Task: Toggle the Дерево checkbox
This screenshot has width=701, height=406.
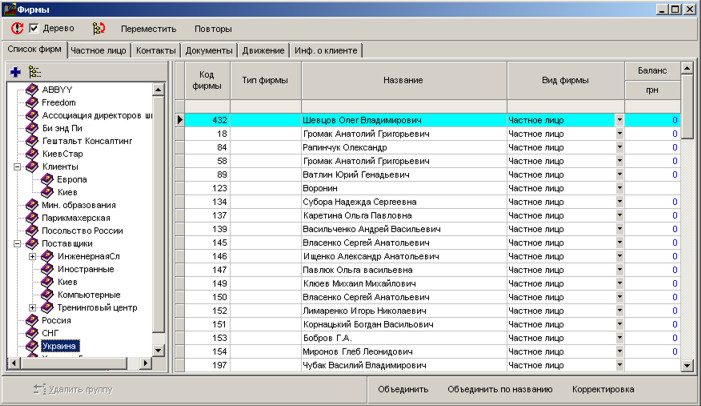Action: click(x=34, y=29)
